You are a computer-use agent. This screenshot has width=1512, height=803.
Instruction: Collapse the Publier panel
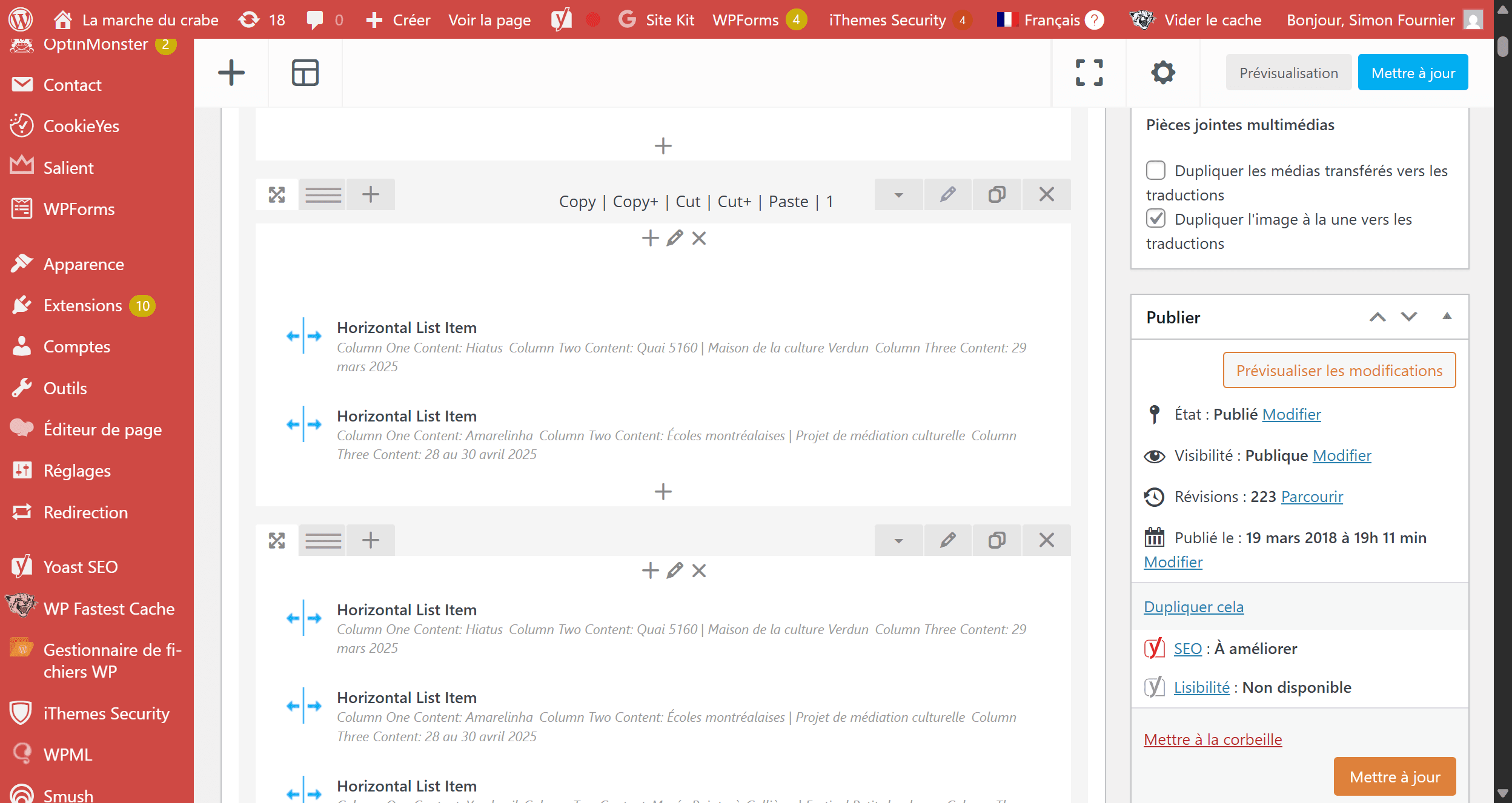[x=1447, y=316]
